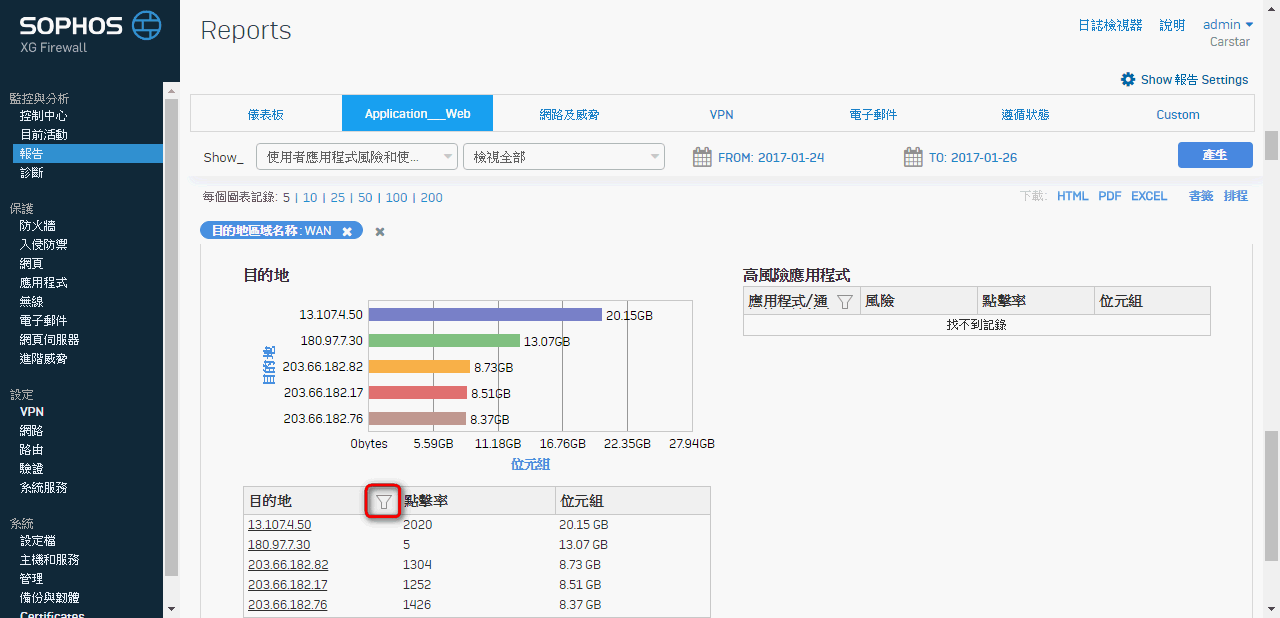The image size is (1280, 618).
Task: Switch to the VPN reports tab
Action: point(721,114)
